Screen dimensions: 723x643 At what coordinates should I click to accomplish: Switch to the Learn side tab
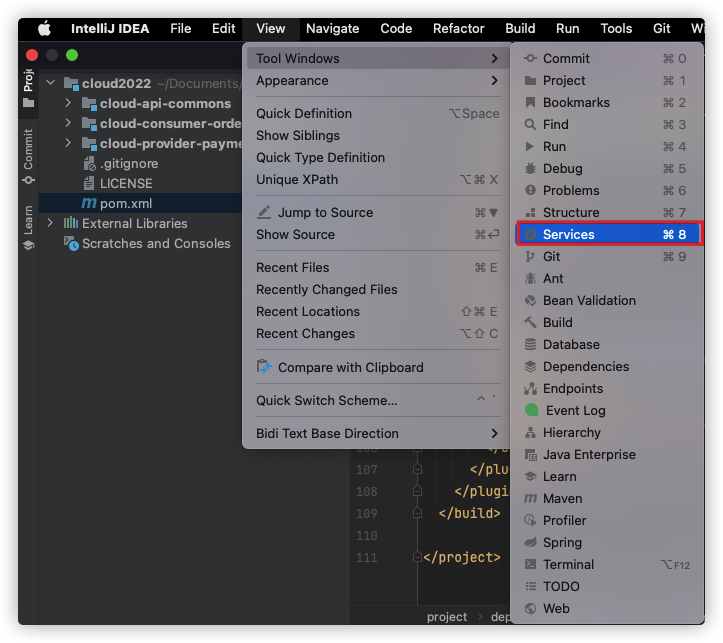(29, 227)
